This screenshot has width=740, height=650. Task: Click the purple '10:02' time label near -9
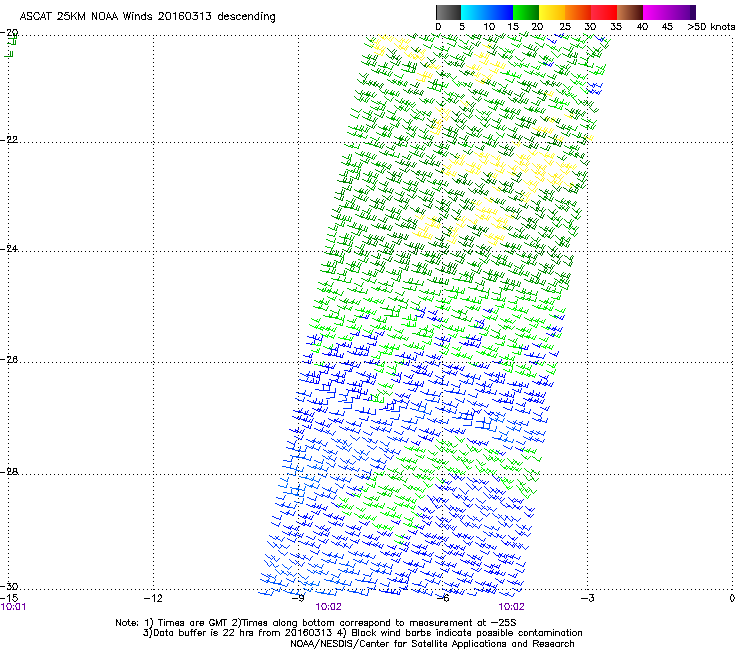coord(328,607)
